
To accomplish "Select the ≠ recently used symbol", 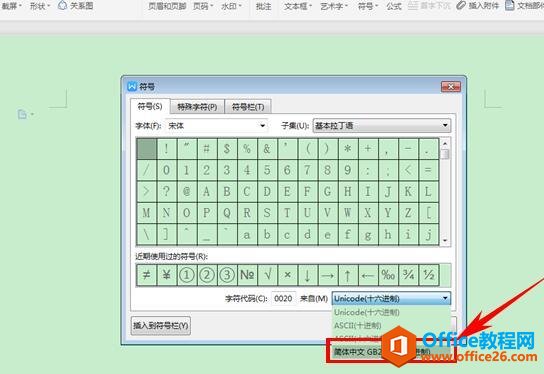I will pos(146,275).
